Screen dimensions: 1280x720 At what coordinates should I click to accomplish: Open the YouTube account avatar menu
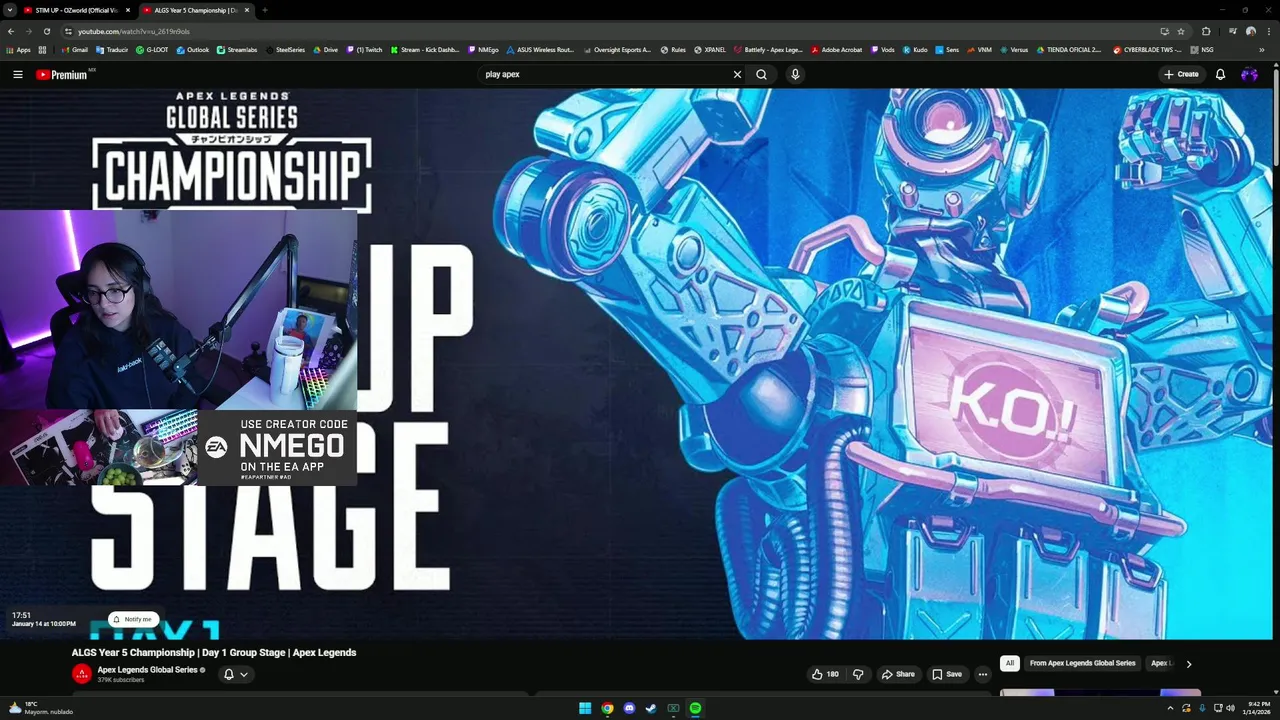(x=1249, y=74)
